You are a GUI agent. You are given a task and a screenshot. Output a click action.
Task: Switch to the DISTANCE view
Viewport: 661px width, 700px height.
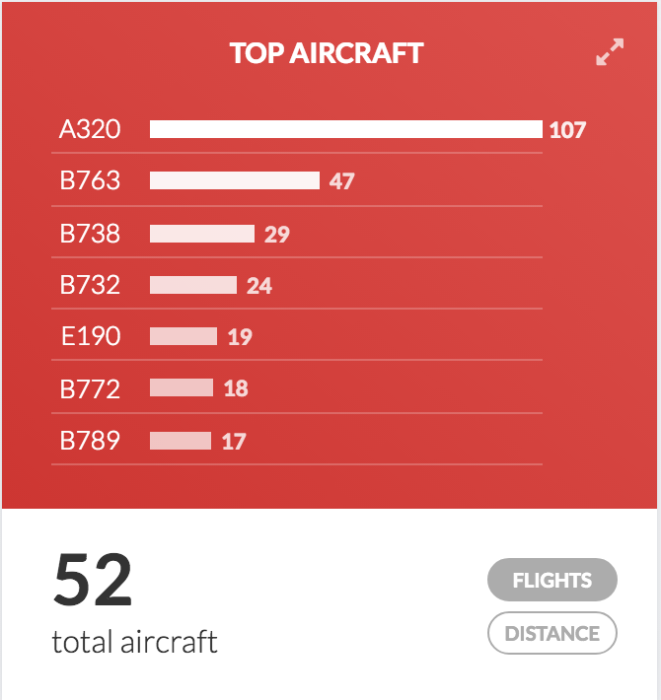coord(552,633)
